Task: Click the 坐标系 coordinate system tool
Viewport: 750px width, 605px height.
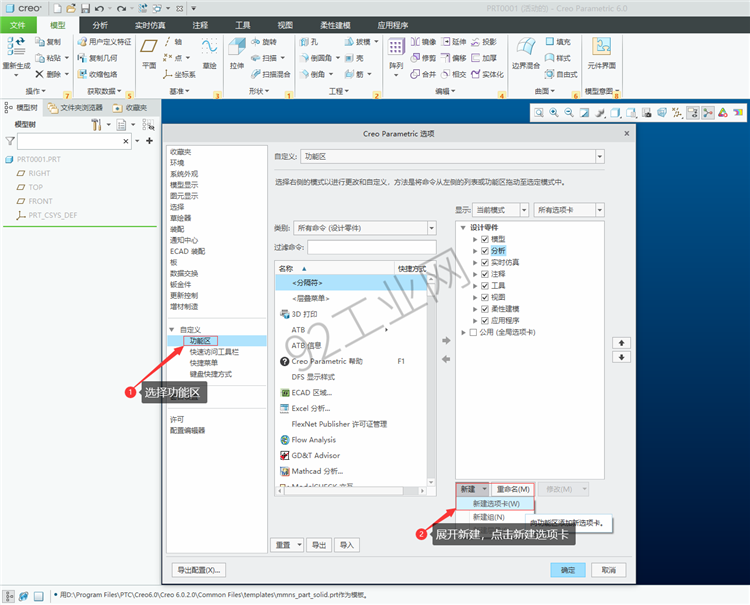Action: coord(179,74)
